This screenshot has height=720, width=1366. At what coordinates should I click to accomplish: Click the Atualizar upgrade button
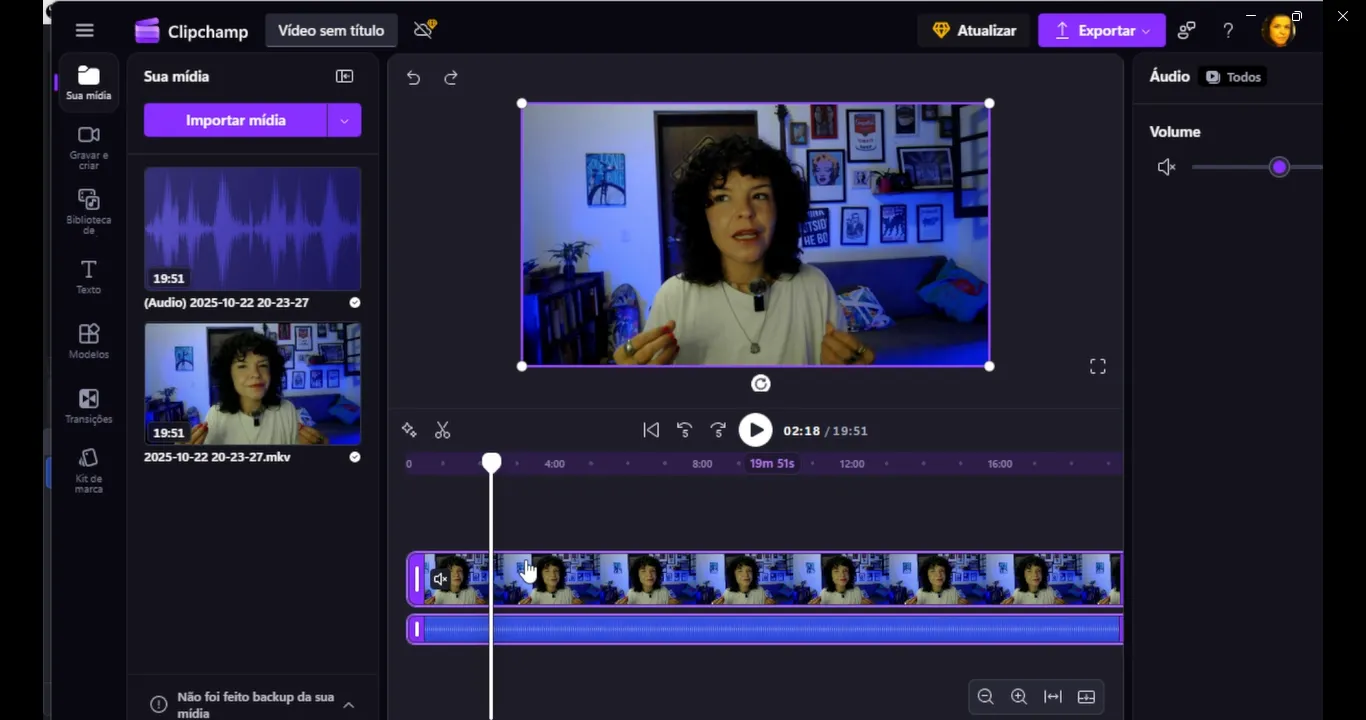pos(973,31)
